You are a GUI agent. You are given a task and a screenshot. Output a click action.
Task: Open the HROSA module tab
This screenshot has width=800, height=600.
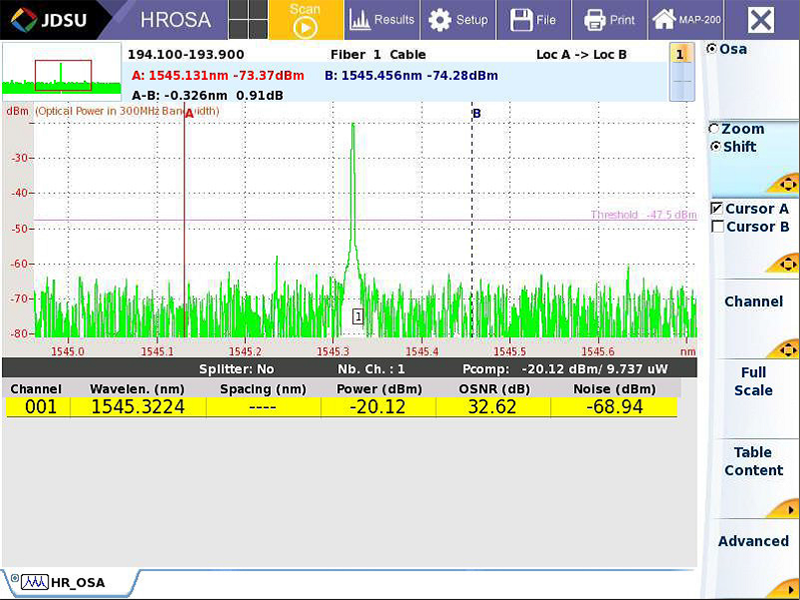coord(175,20)
